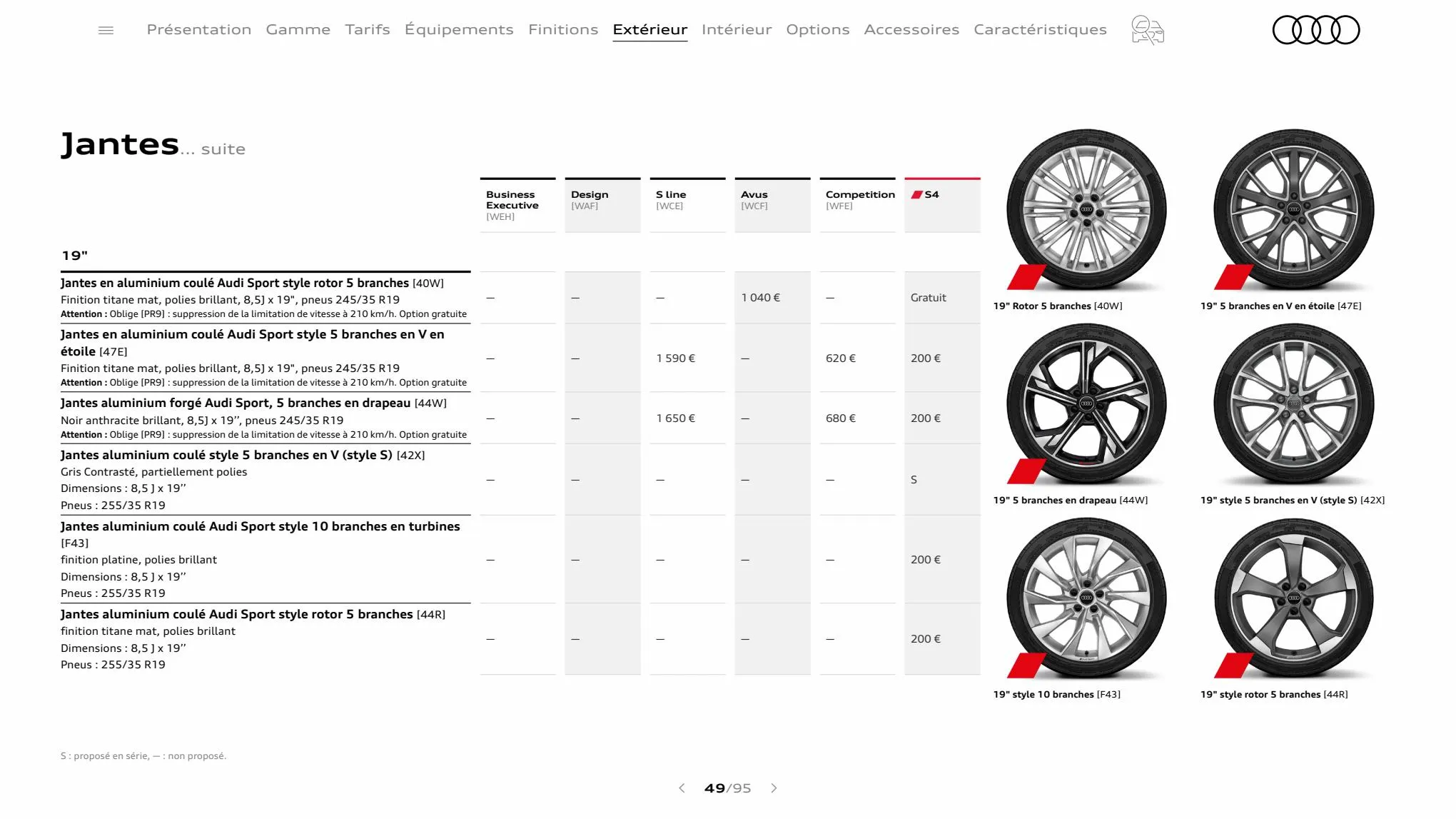Click the style rotor 5 branches 44R wheel image
This screenshot has height=819, width=1456.
pyautogui.click(x=1293, y=598)
